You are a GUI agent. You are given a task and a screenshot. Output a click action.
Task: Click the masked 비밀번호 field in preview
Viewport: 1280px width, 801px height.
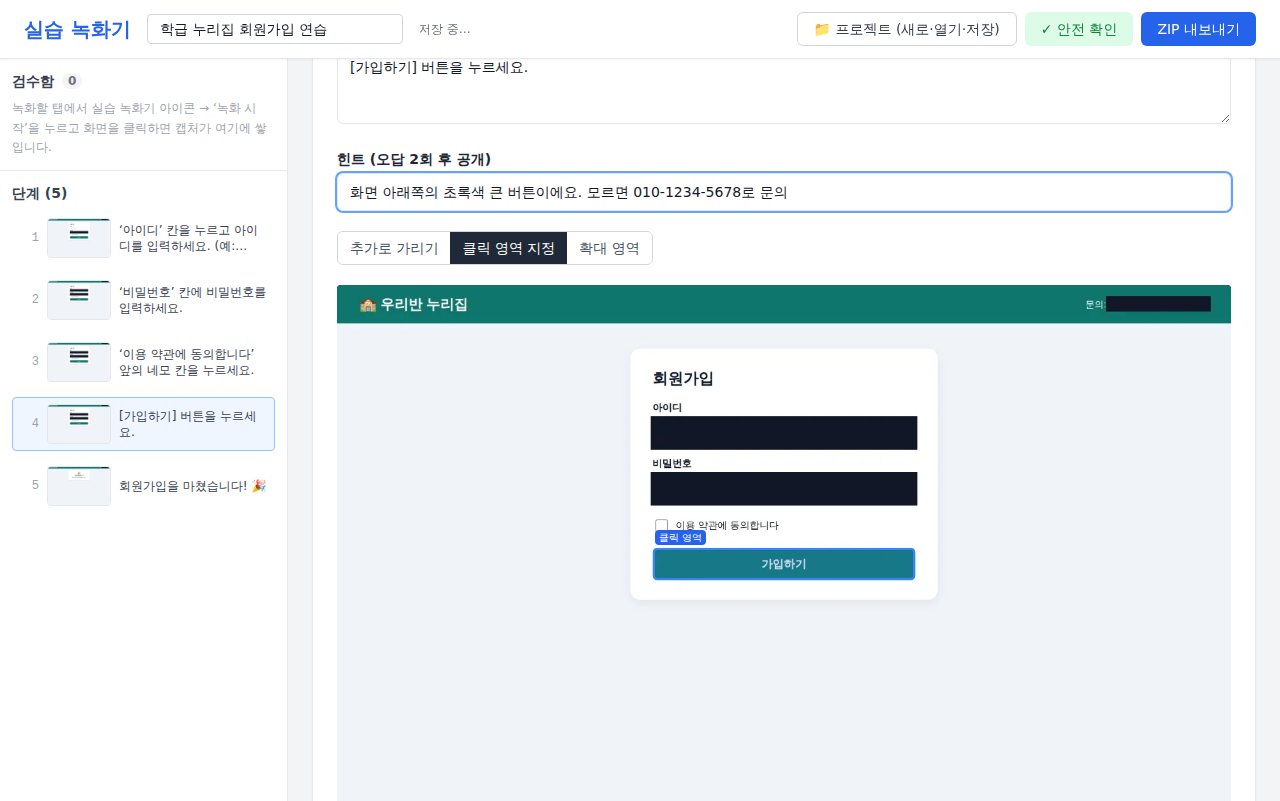(784, 489)
